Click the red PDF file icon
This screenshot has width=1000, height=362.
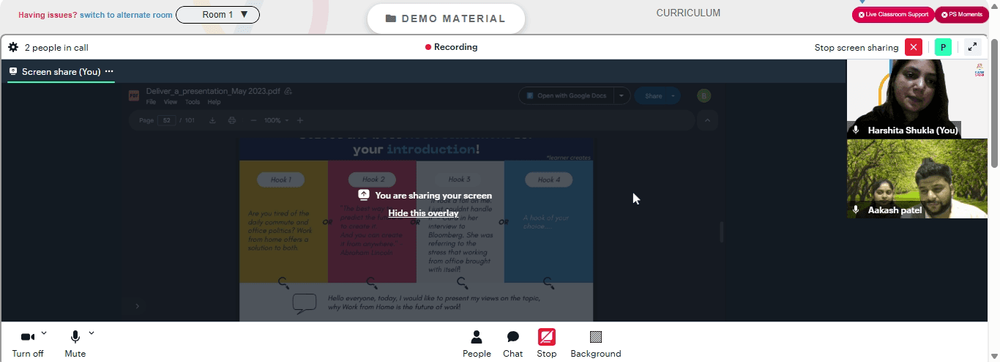pos(134,96)
